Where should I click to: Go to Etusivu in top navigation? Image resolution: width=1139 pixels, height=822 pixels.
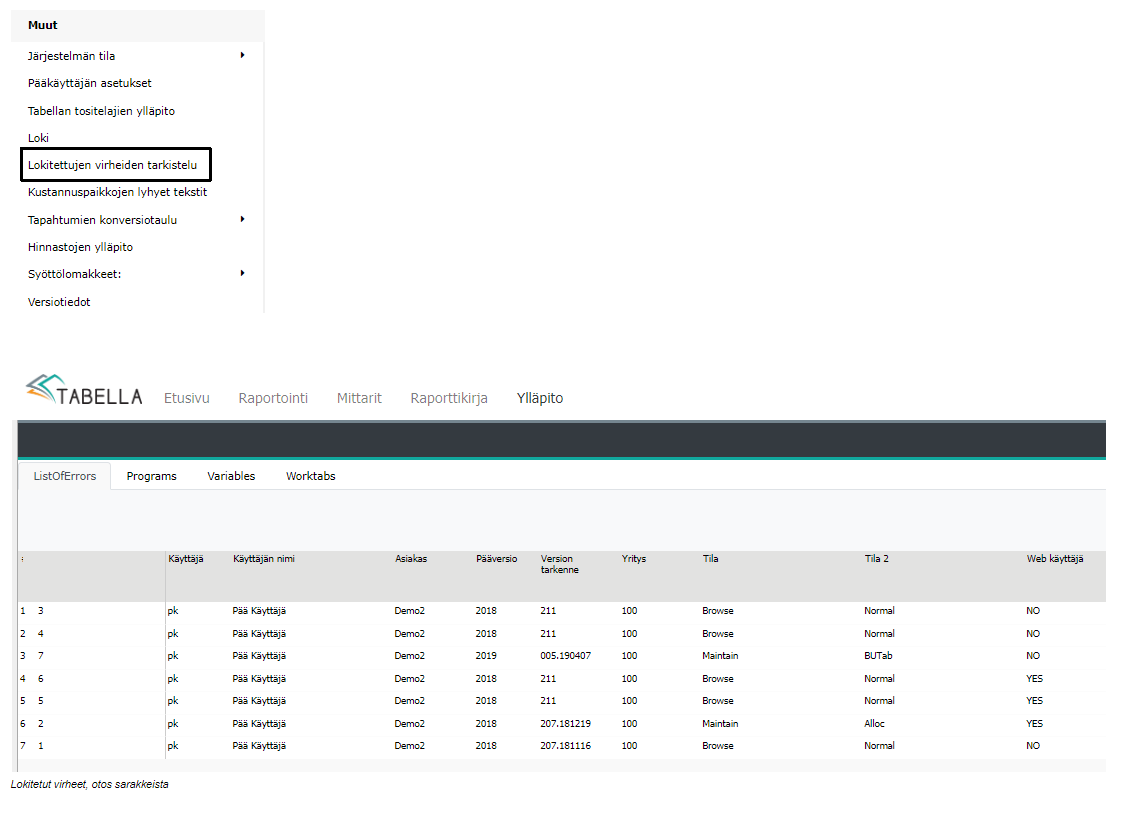click(187, 398)
